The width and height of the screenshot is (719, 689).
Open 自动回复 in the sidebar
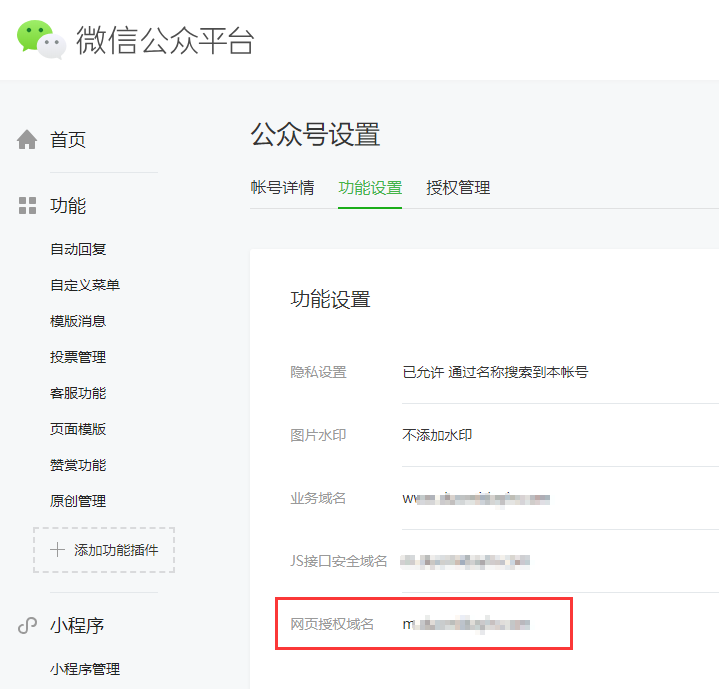(x=78, y=249)
